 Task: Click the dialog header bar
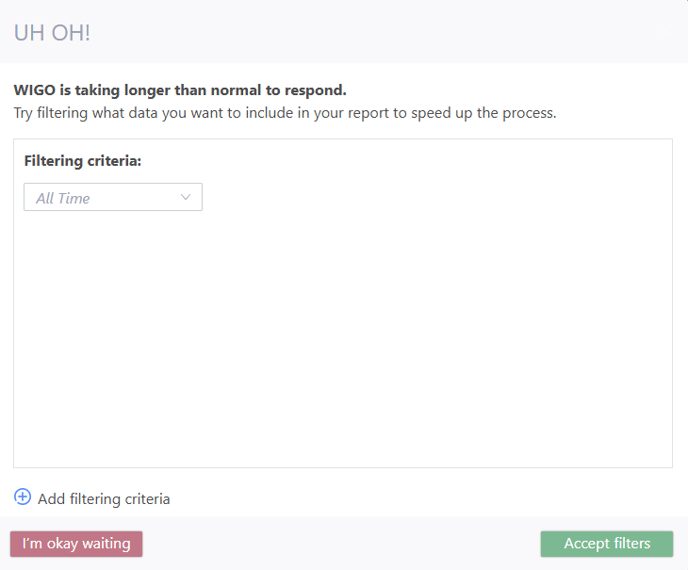(344, 32)
